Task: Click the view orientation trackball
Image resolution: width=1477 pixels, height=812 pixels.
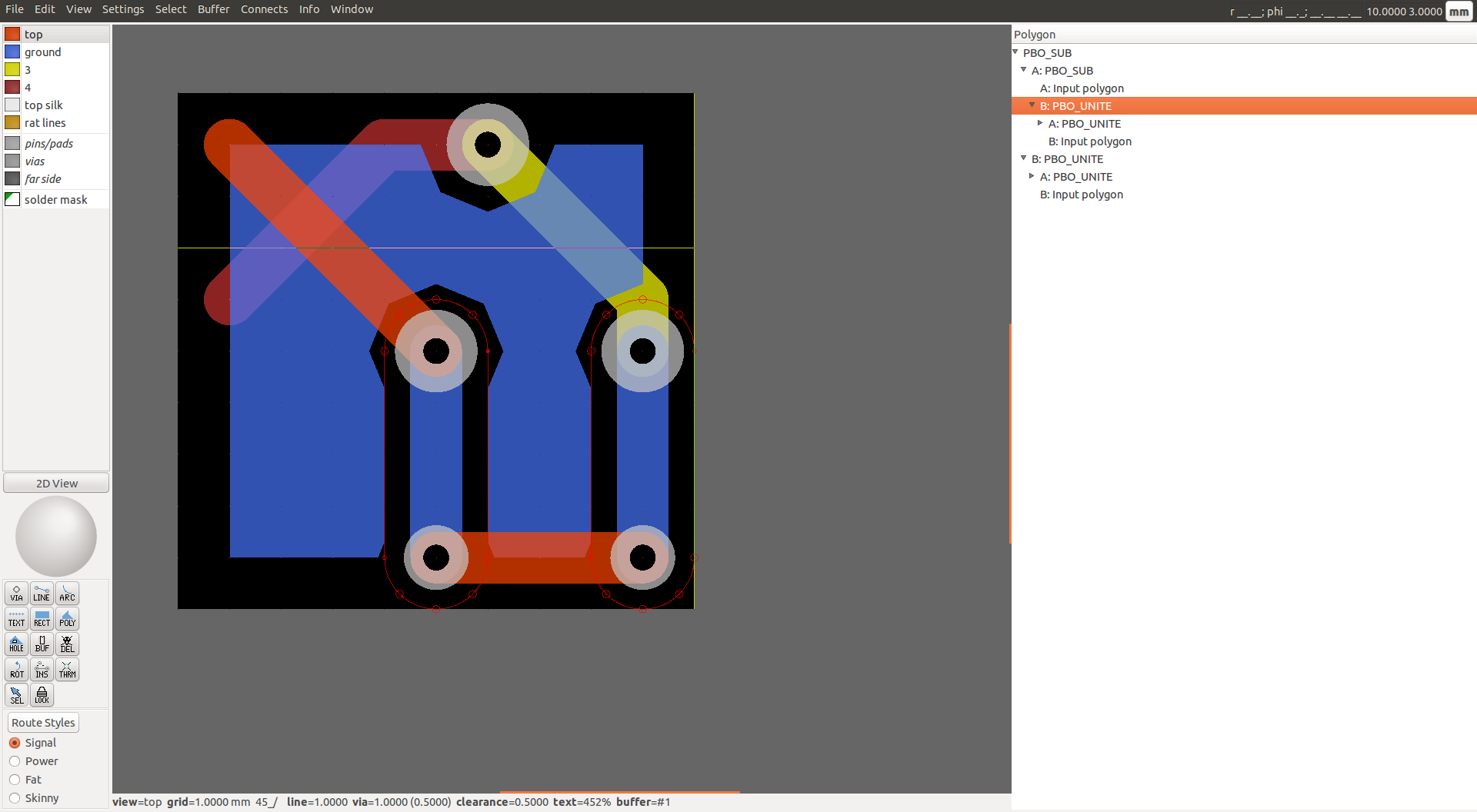Action: pos(56,536)
